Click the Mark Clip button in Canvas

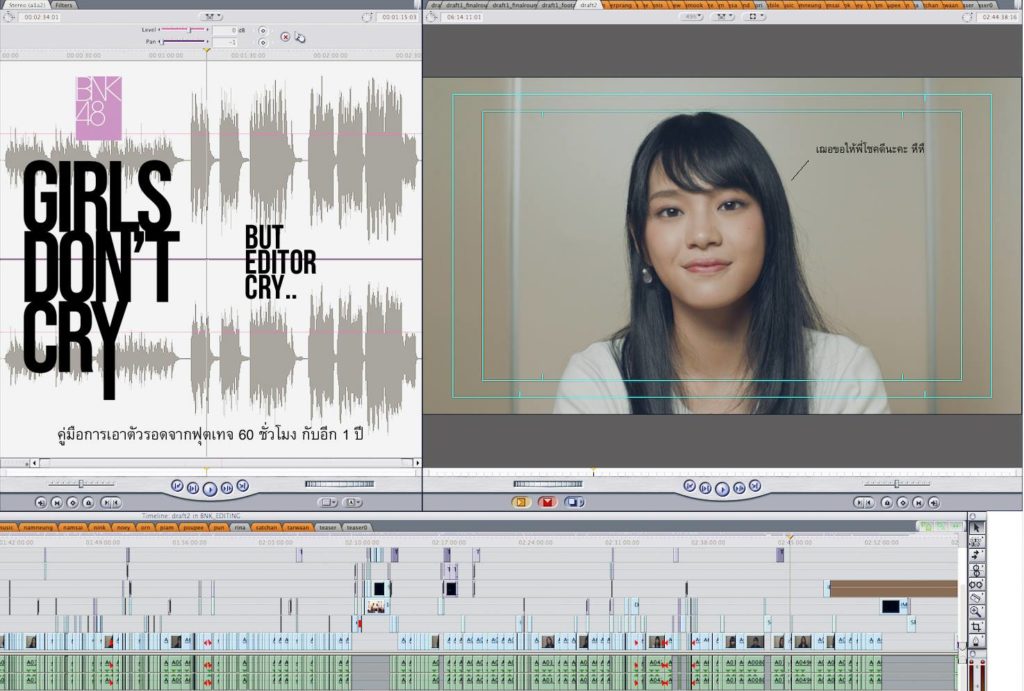click(x=918, y=503)
